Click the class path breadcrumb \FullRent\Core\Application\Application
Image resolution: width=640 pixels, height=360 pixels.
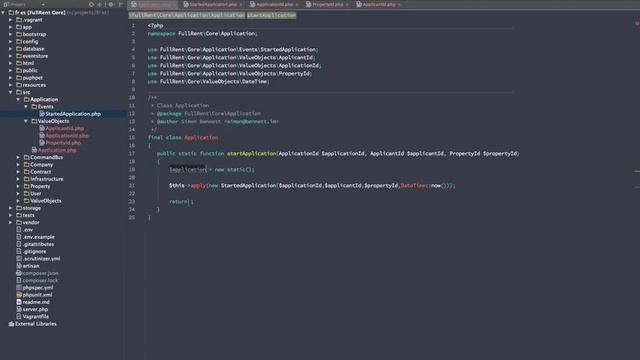pyautogui.click(x=187, y=15)
